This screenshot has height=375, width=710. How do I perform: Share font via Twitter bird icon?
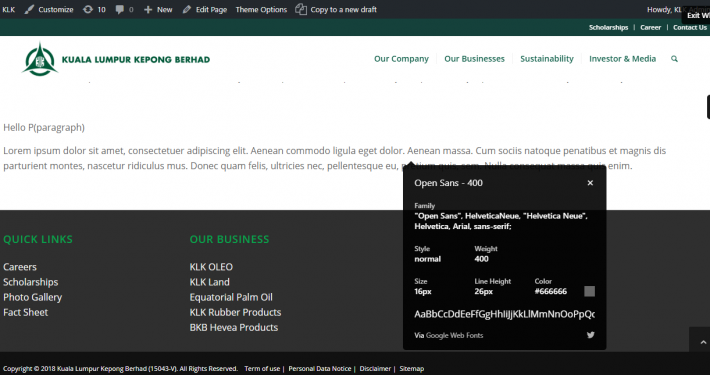590,335
